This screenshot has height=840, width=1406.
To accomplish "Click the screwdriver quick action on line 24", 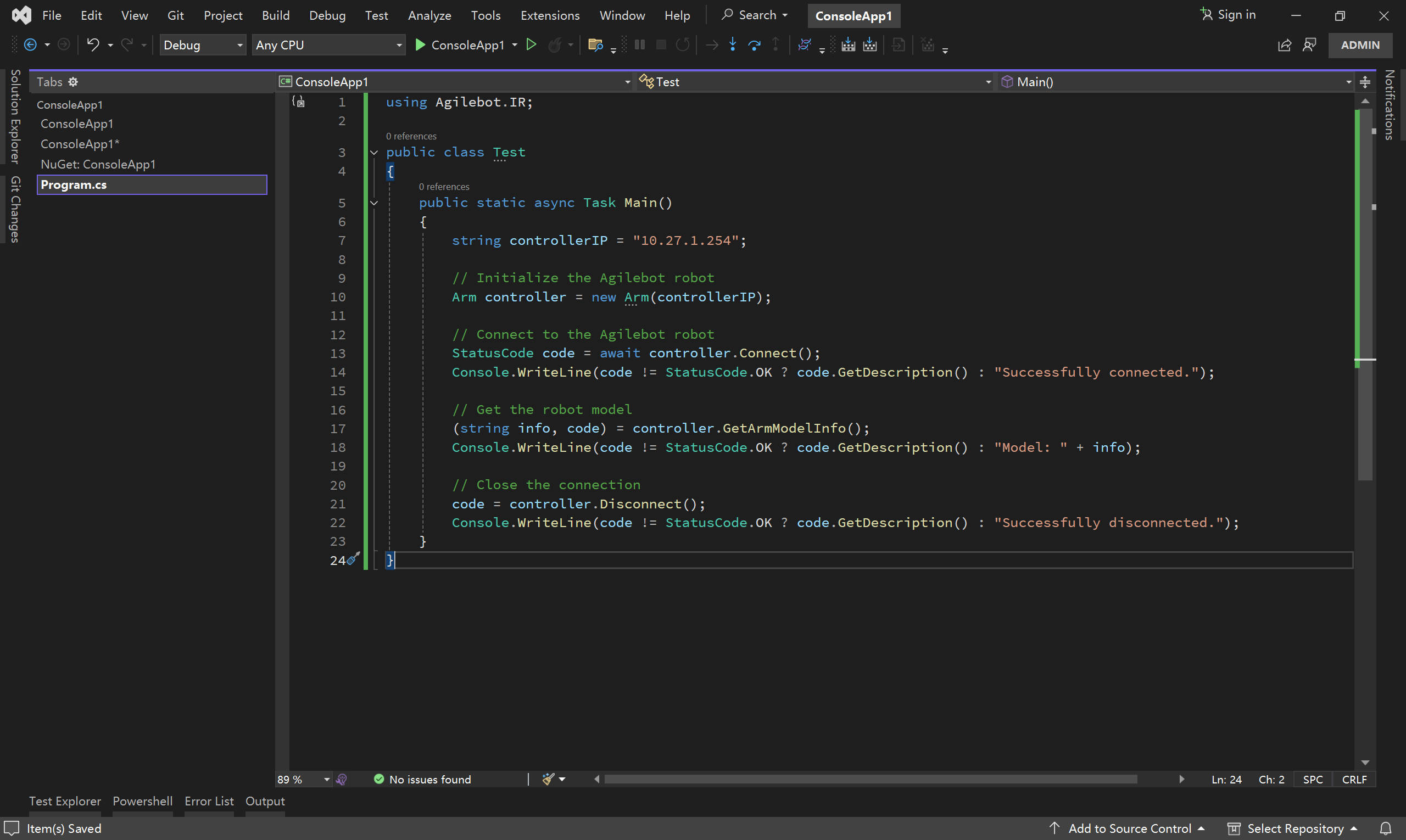I will click(x=353, y=559).
